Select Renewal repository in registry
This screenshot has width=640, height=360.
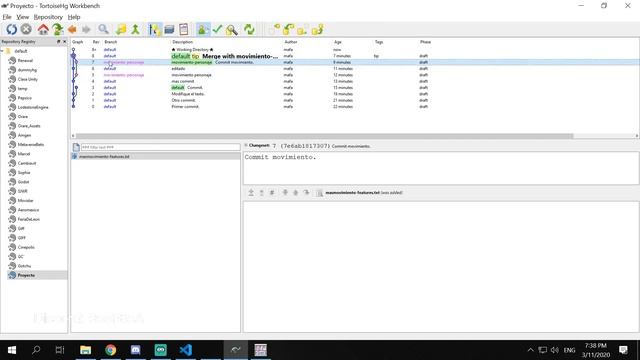tap(25, 60)
